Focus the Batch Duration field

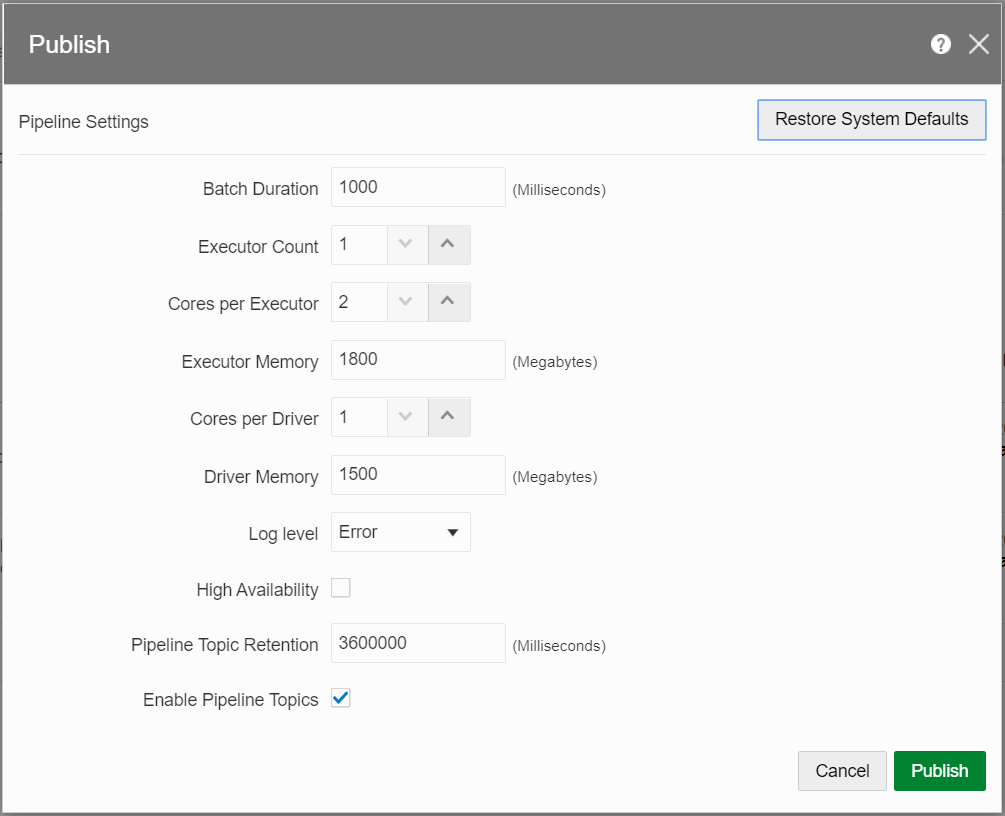click(418, 187)
